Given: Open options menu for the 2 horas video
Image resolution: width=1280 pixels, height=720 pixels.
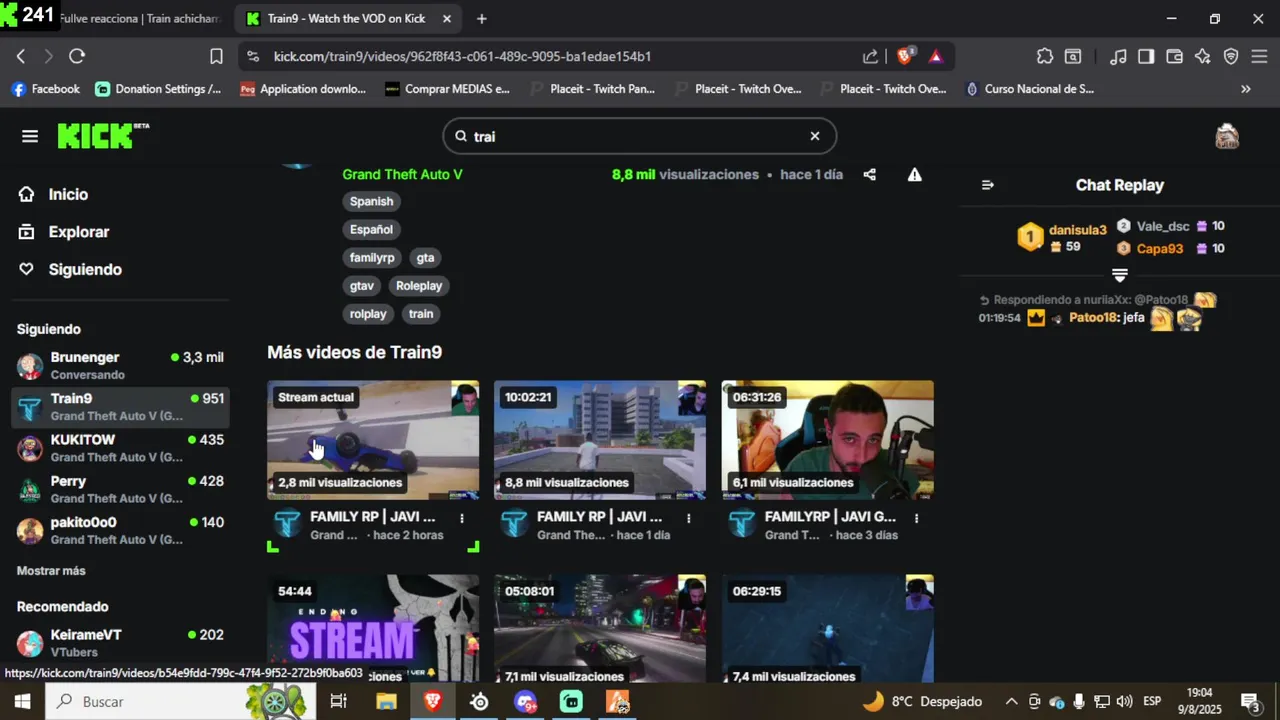Looking at the screenshot, I should pos(461,518).
